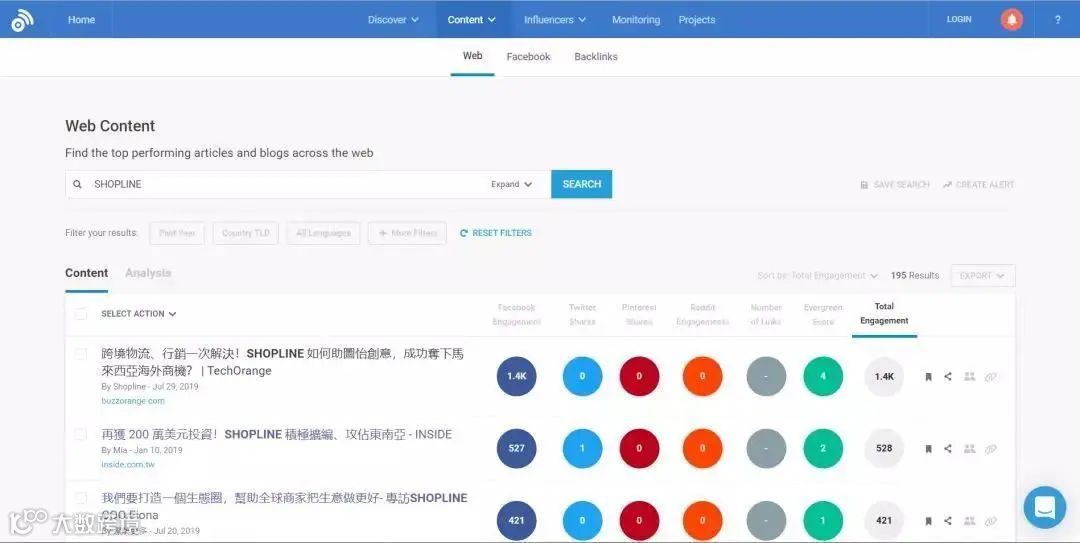This screenshot has width=1080, height=543.
Task: Check the TechOrange article checkbox
Action: click(x=81, y=354)
